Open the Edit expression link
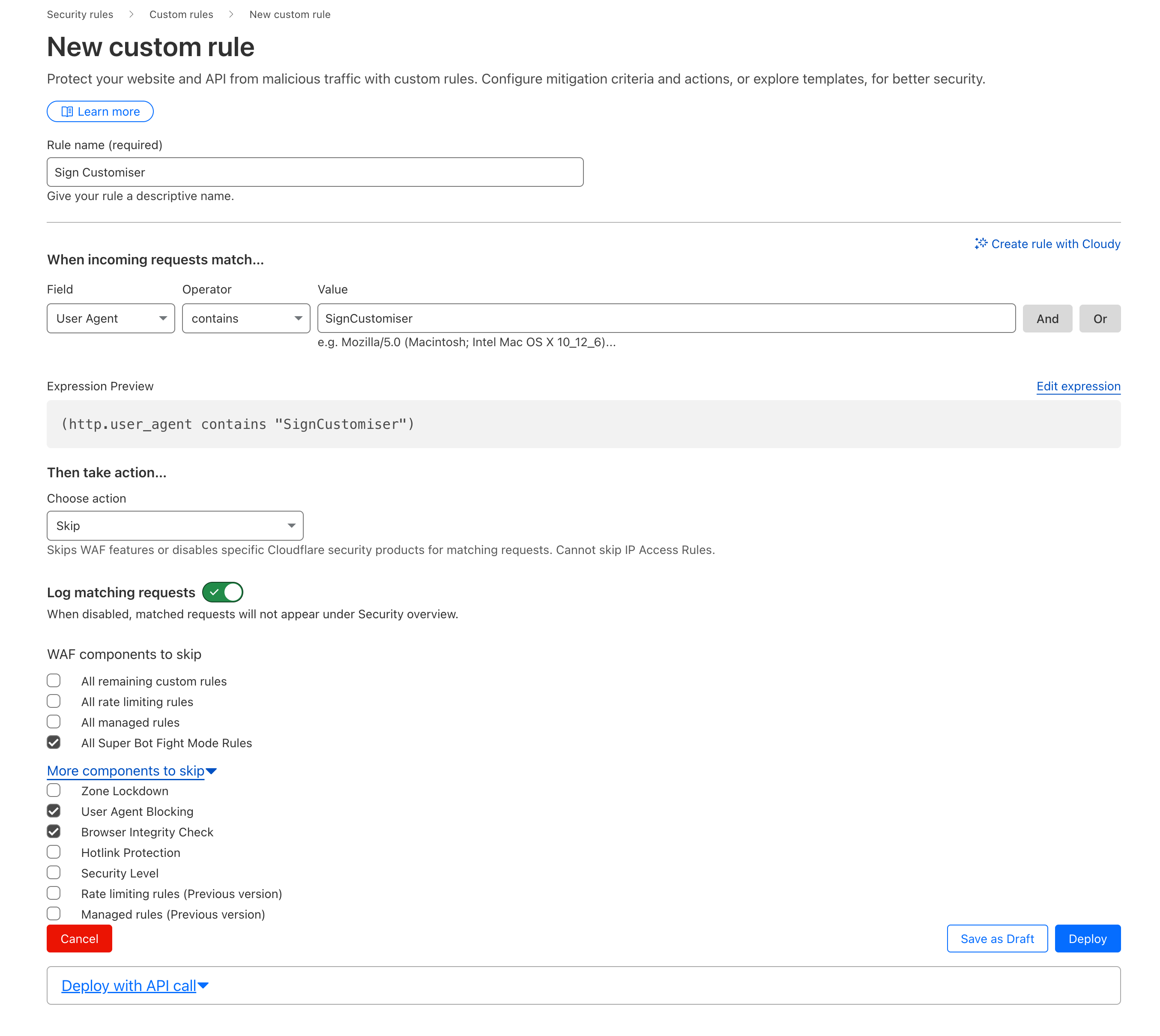 click(1077, 386)
